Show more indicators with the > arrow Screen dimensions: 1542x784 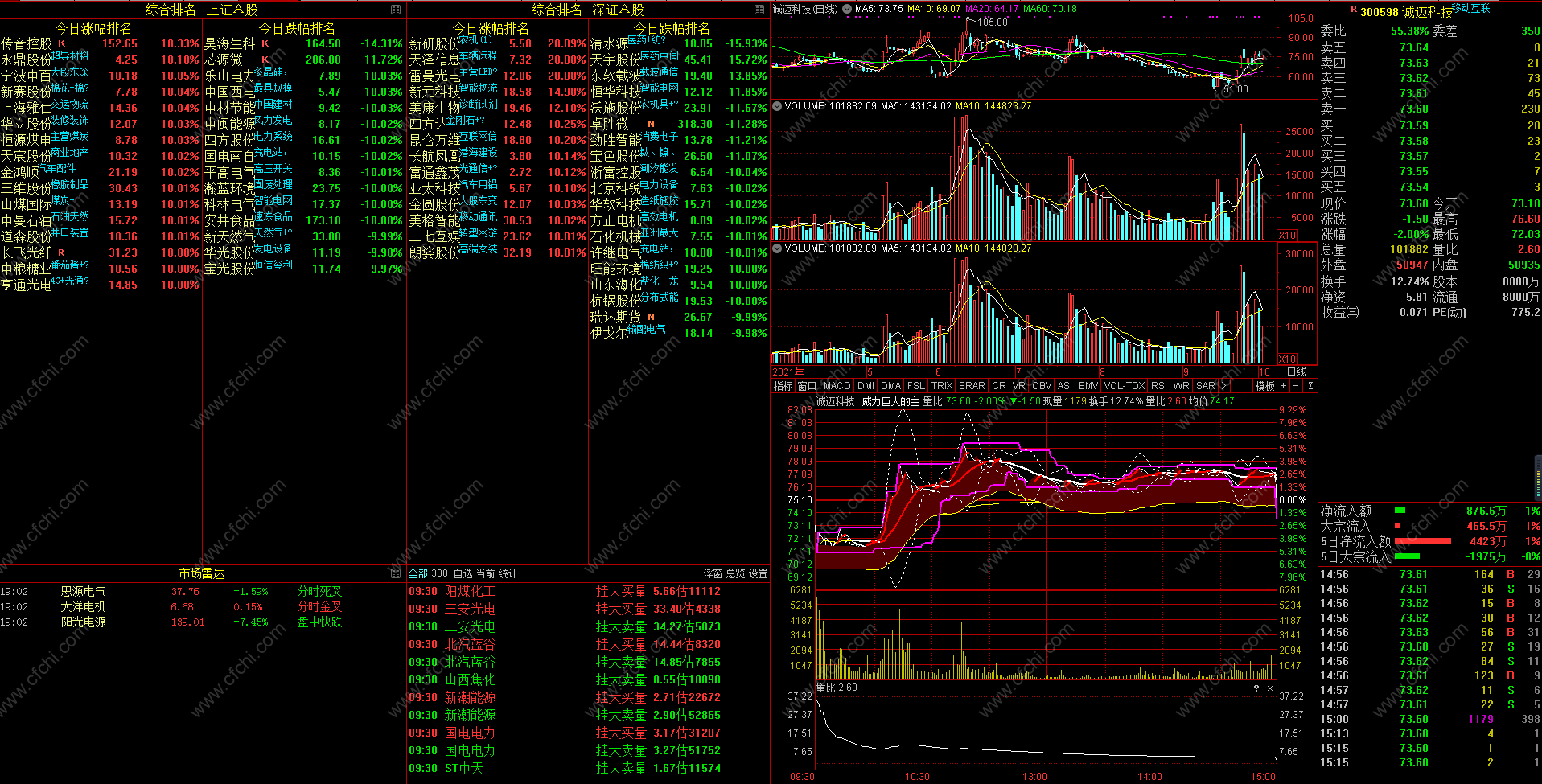pos(1224,386)
